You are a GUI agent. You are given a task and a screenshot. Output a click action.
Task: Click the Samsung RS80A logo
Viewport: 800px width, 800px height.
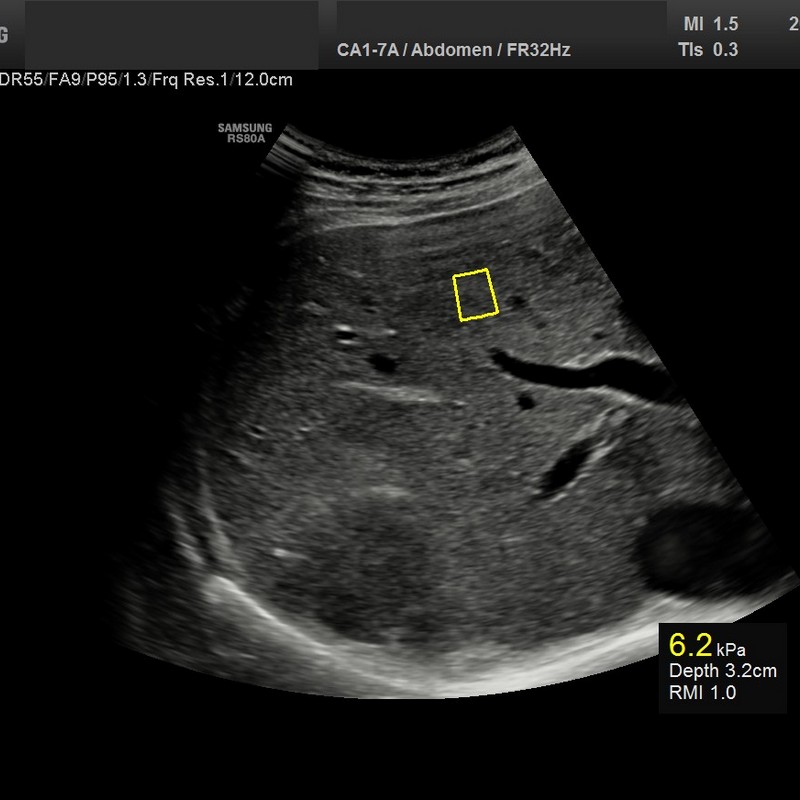click(245, 134)
